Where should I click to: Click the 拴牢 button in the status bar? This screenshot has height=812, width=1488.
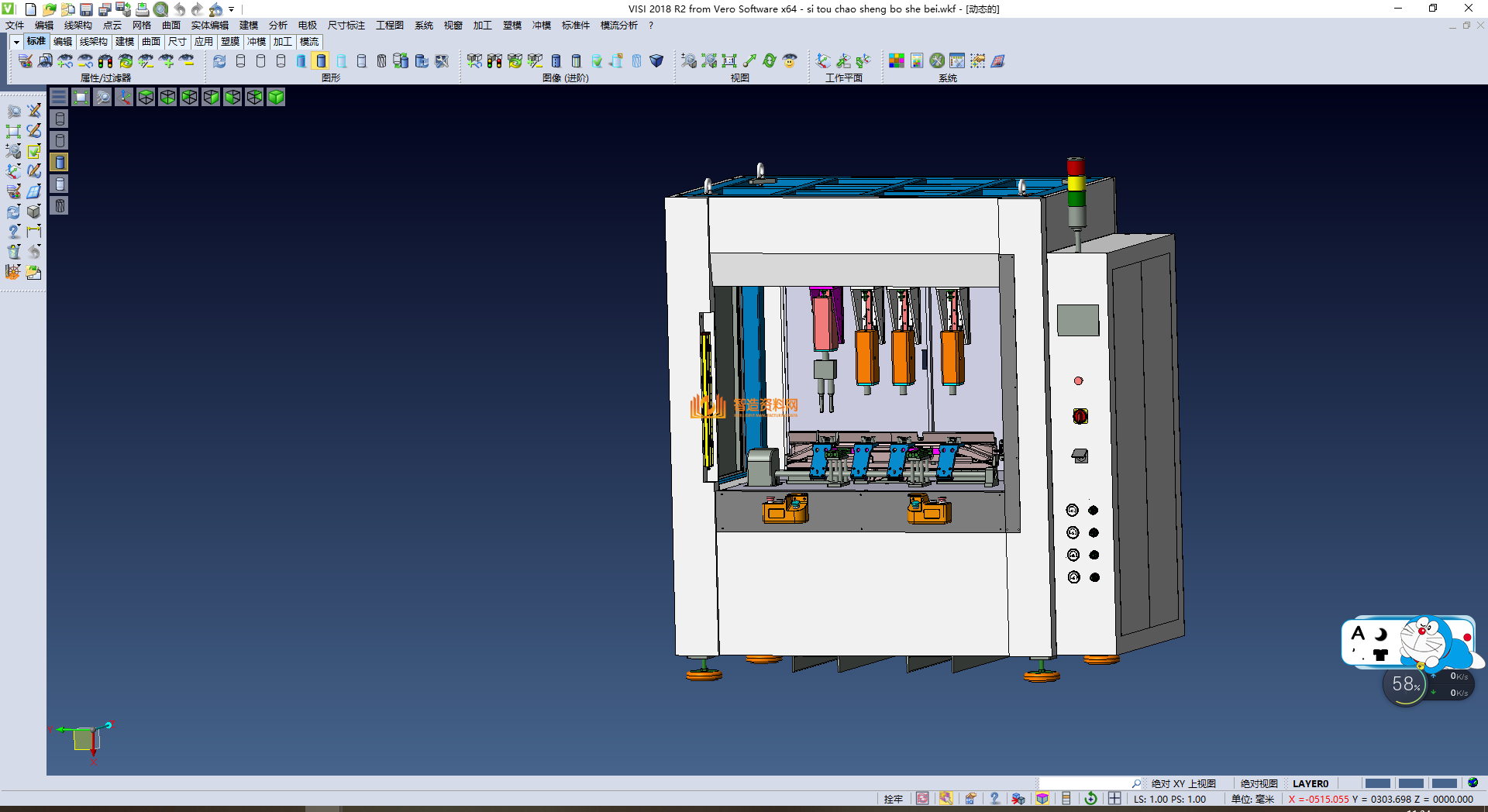(x=893, y=799)
